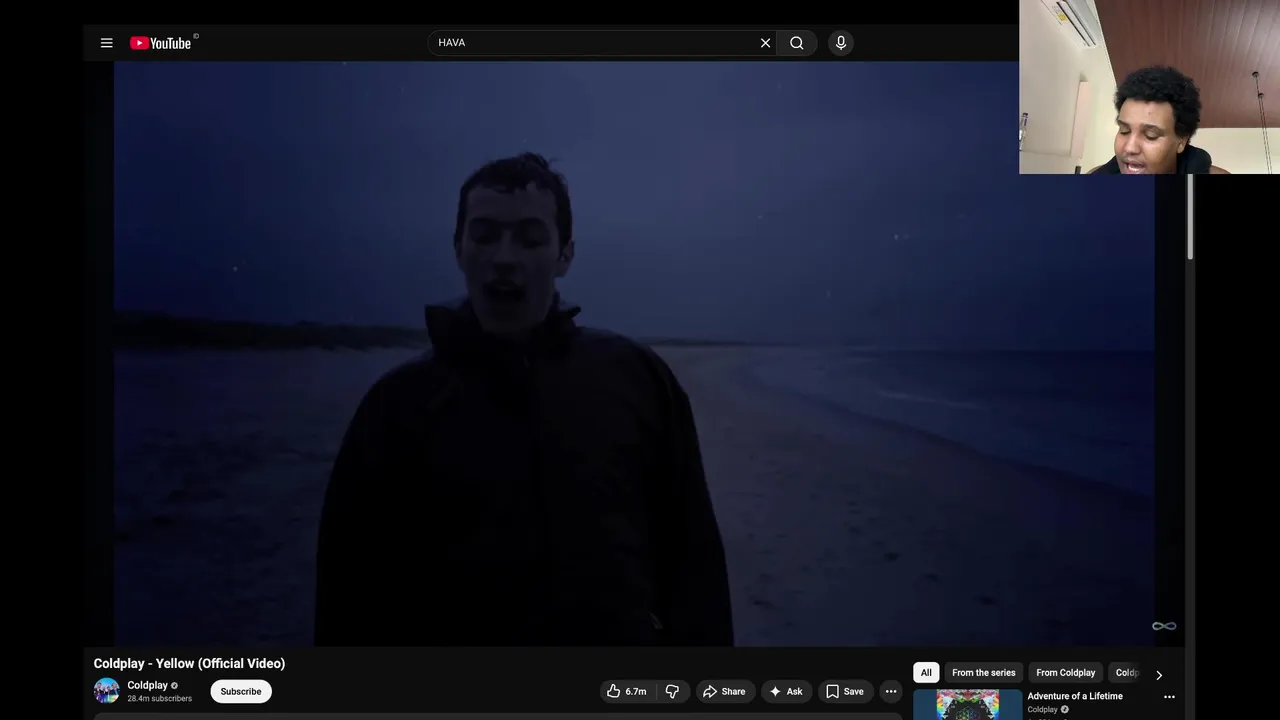Click the webcam overlay in corner

point(1149,87)
